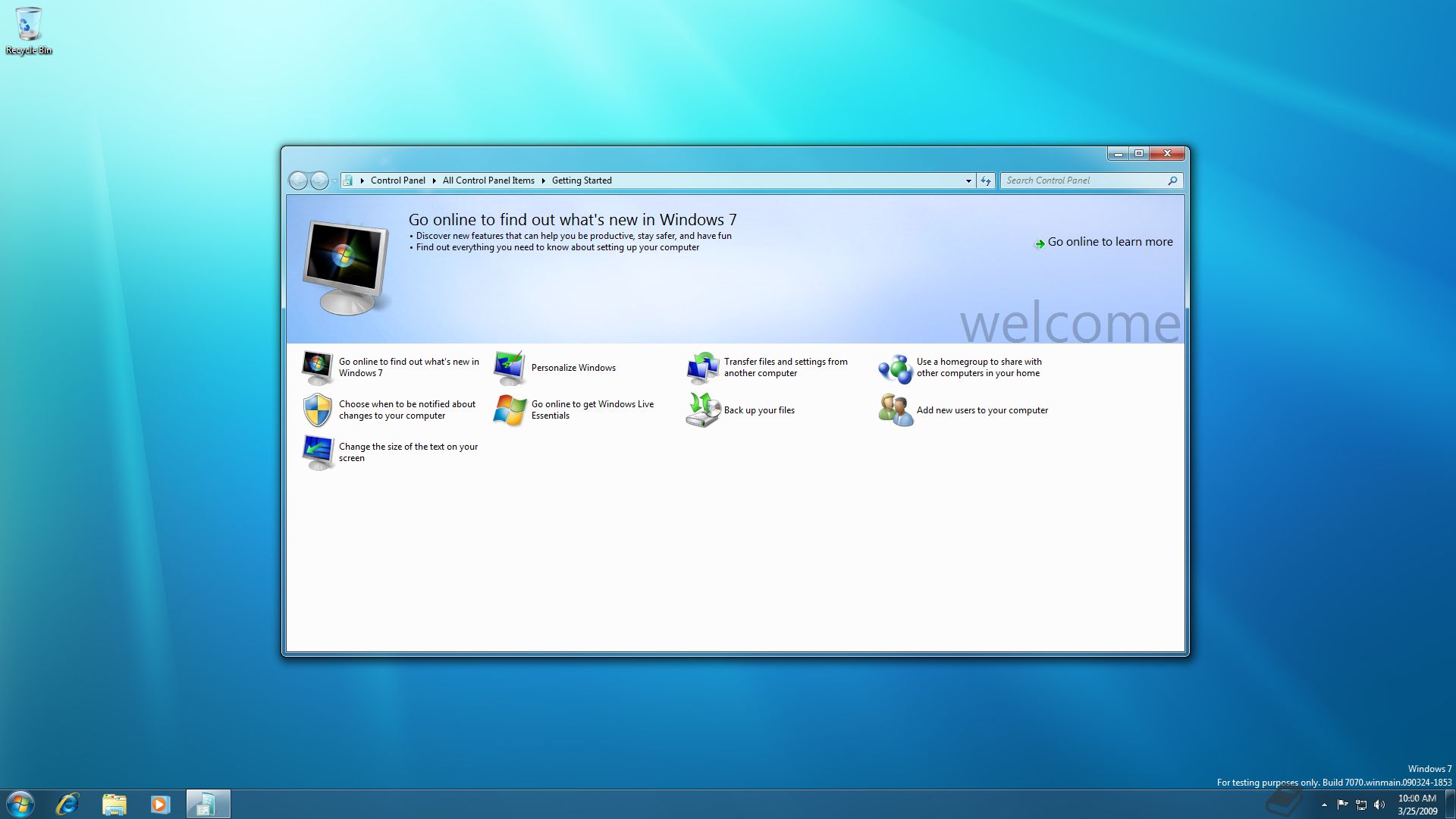The width and height of the screenshot is (1456, 819).
Task: Open Add new users to your computer
Action: (982, 410)
